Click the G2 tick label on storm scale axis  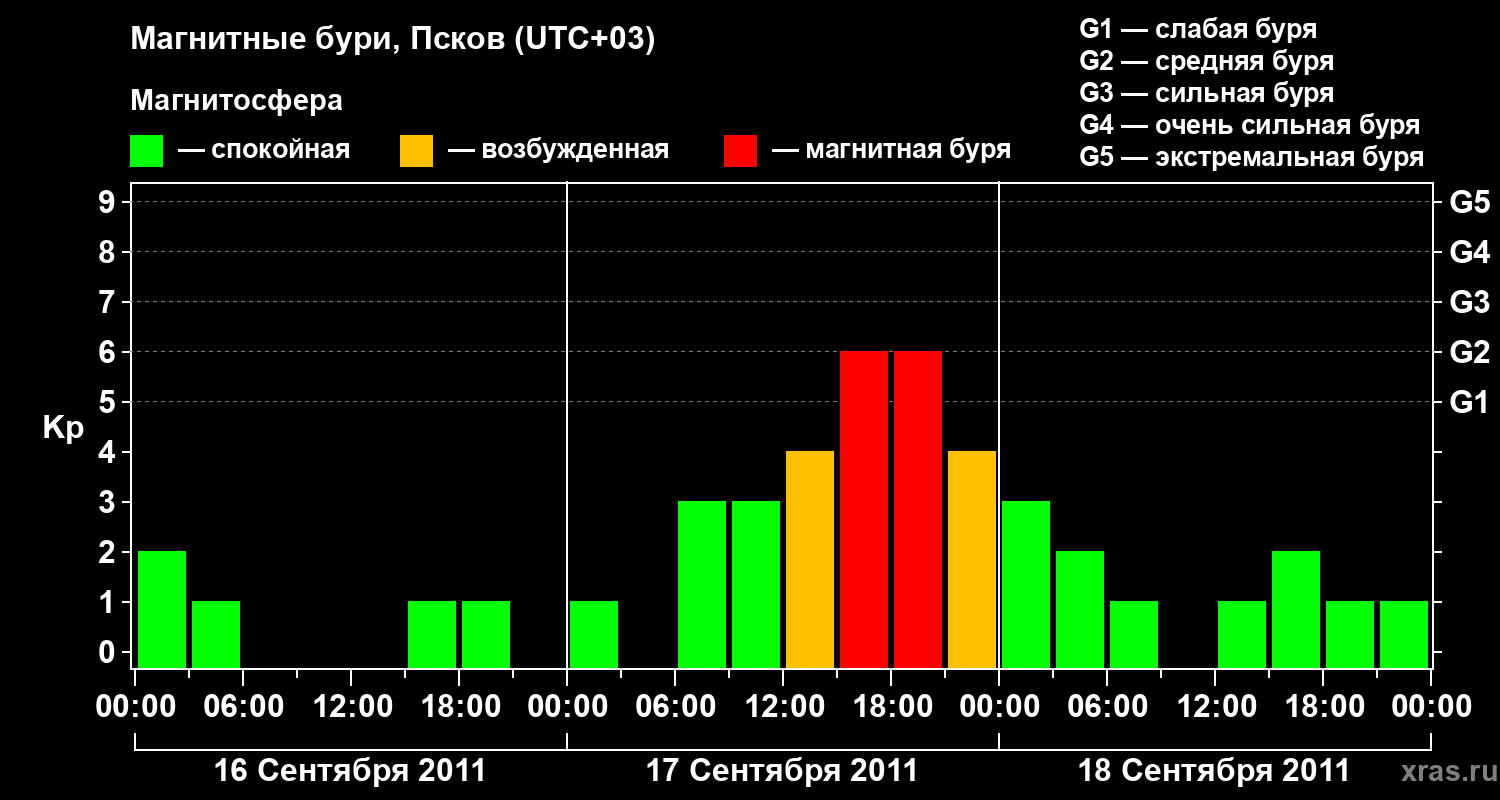(1470, 353)
